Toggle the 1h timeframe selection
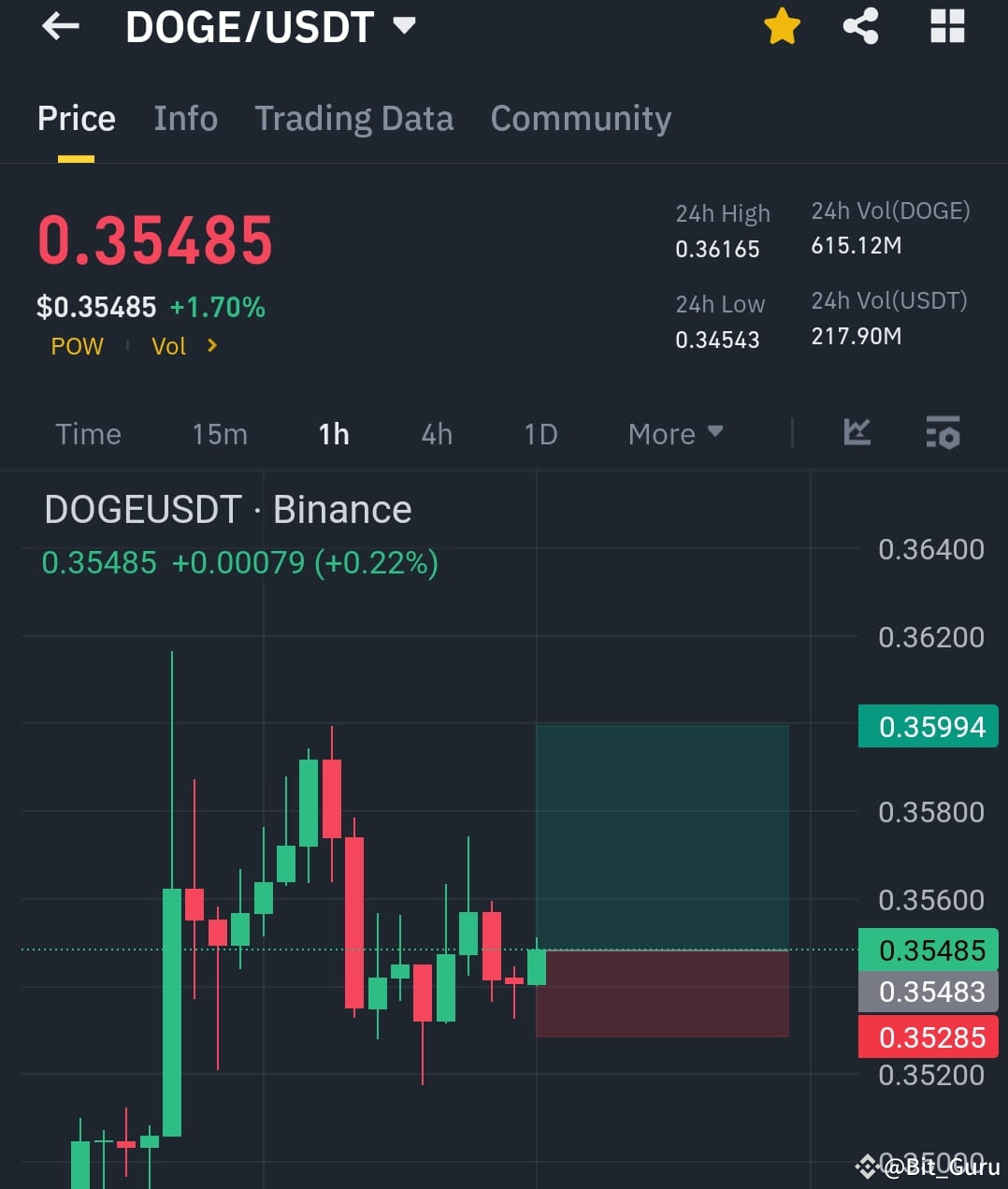 point(333,433)
